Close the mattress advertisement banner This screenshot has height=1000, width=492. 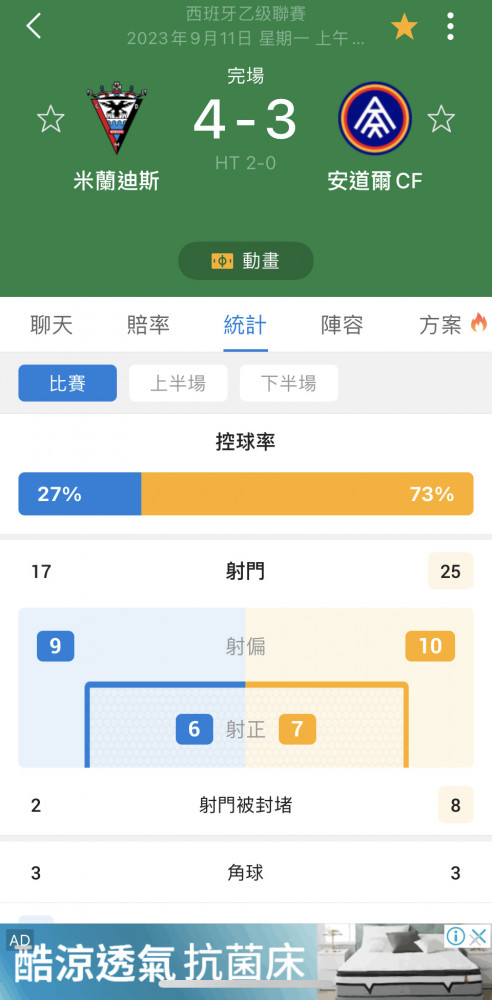(x=478, y=937)
